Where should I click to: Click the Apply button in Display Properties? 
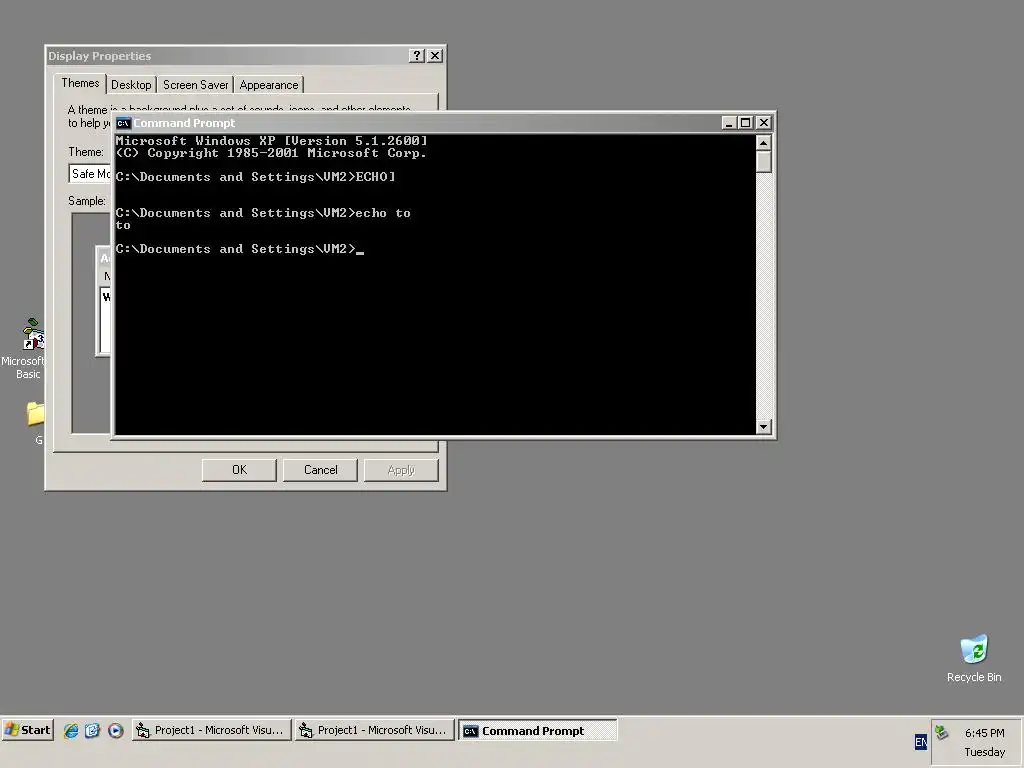pyautogui.click(x=401, y=470)
